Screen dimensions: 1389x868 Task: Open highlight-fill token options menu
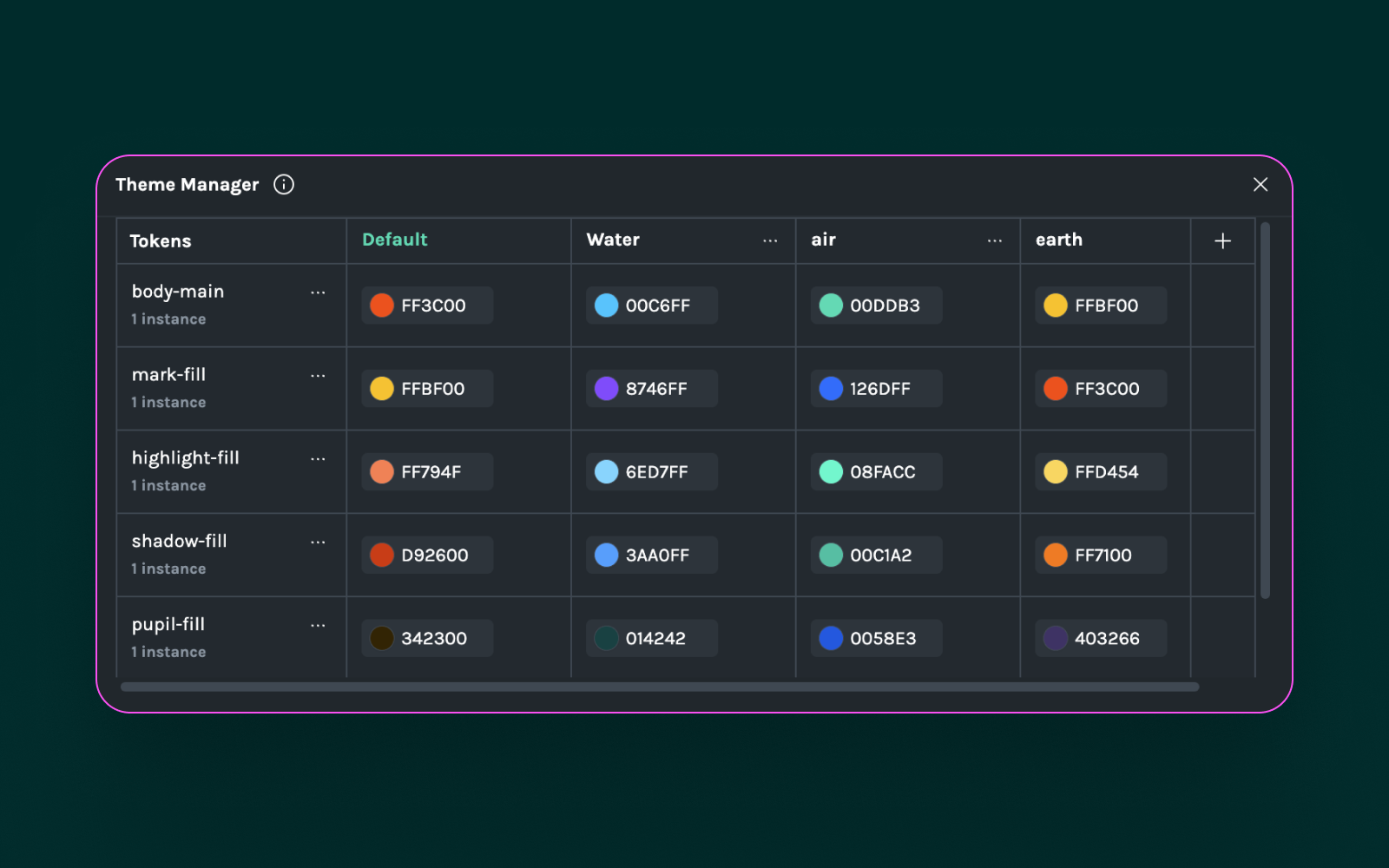coord(318,459)
